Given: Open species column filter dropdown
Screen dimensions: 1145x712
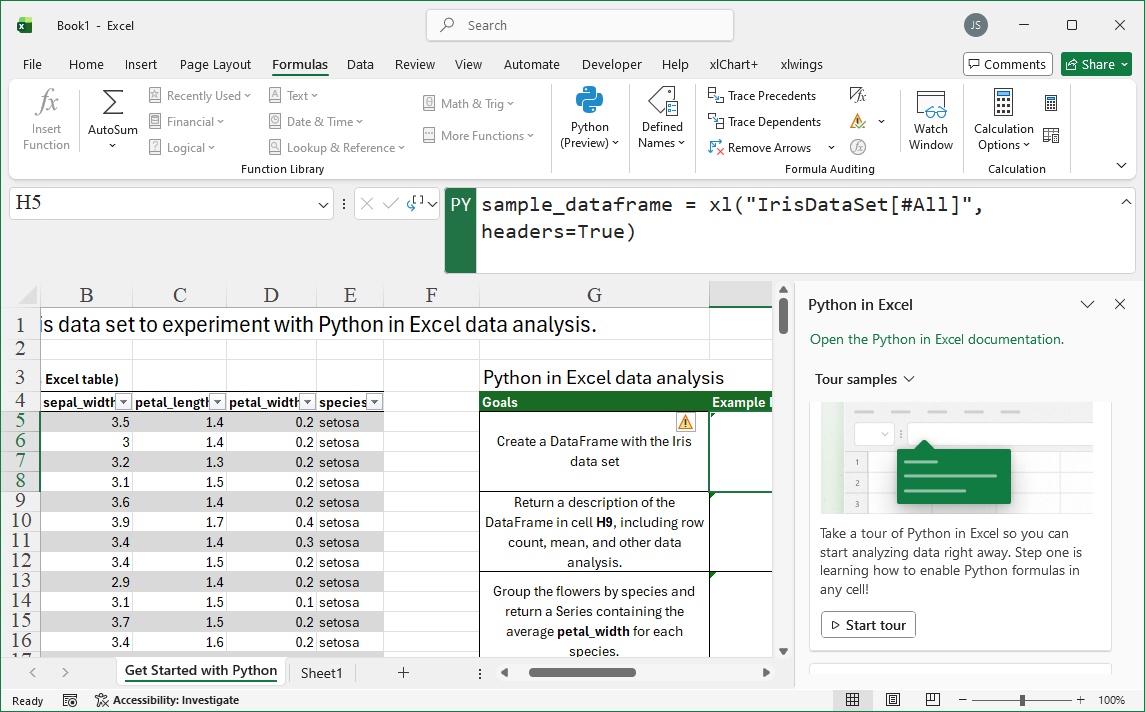Looking at the screenshot, I should tap(375, 402).
